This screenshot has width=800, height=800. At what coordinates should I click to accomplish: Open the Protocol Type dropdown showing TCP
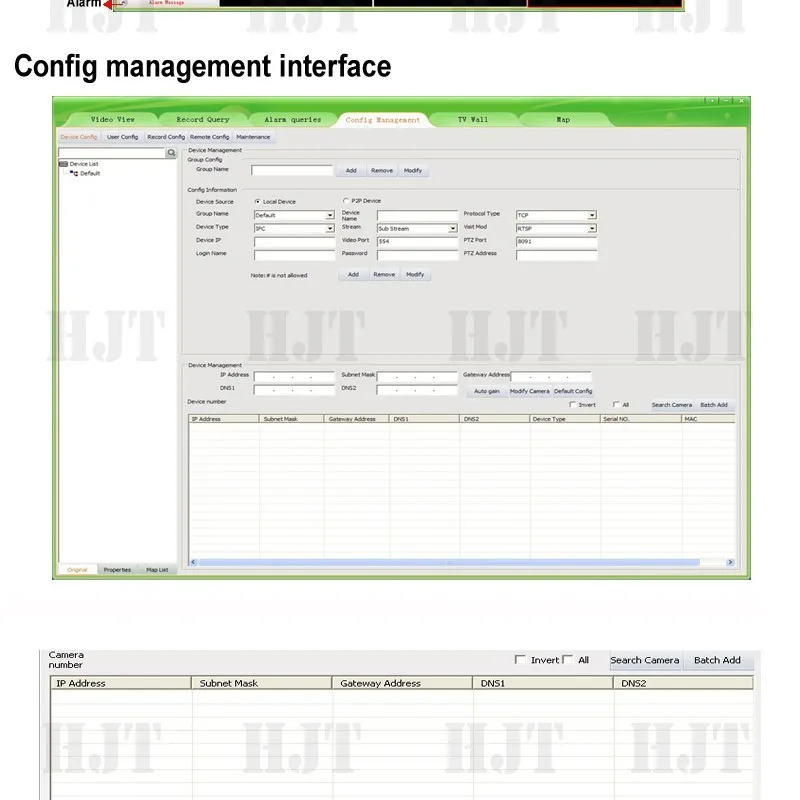click(x=556, y=215)
